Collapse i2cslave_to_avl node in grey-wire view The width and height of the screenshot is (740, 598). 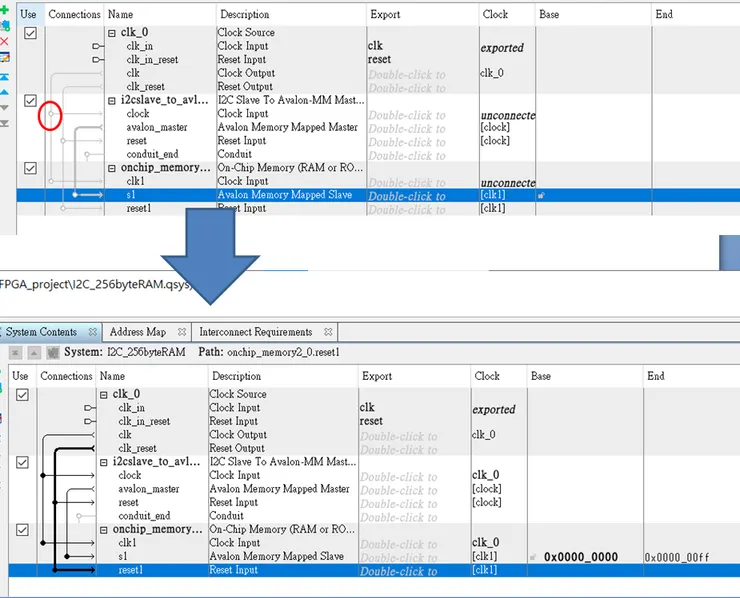(x=112, y=101)
